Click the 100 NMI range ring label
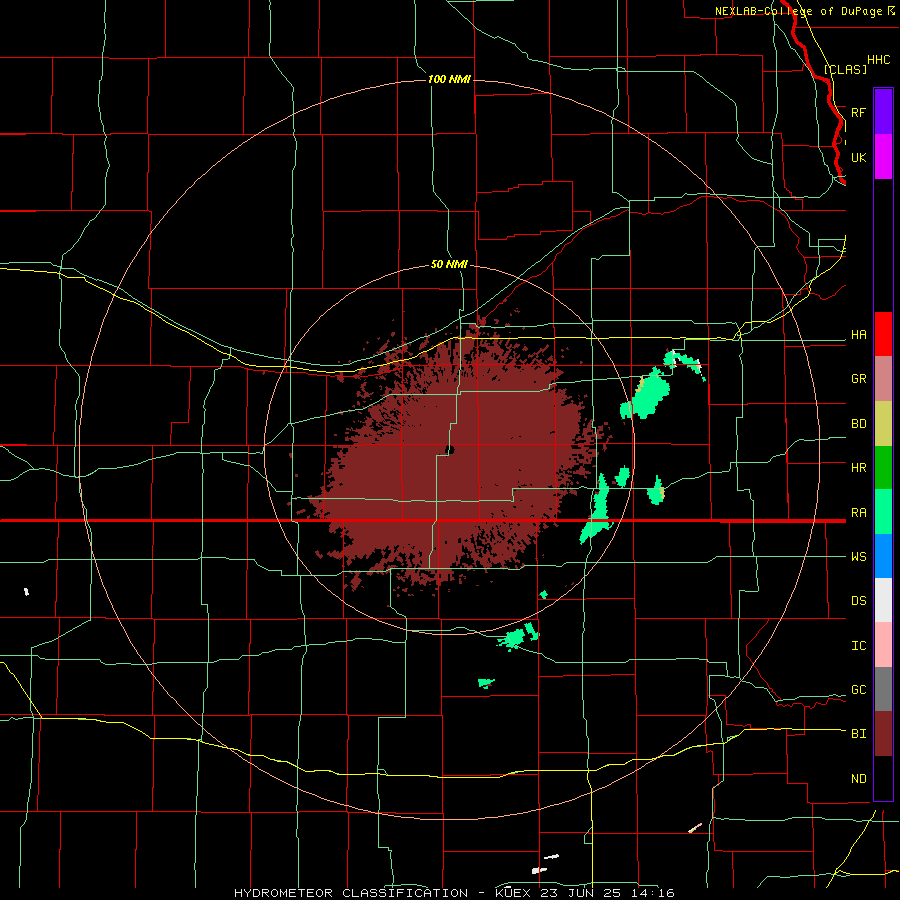Image resolution: width=900 pixels, height=900 pixels. pyautogui.click(x=449, y=79)
